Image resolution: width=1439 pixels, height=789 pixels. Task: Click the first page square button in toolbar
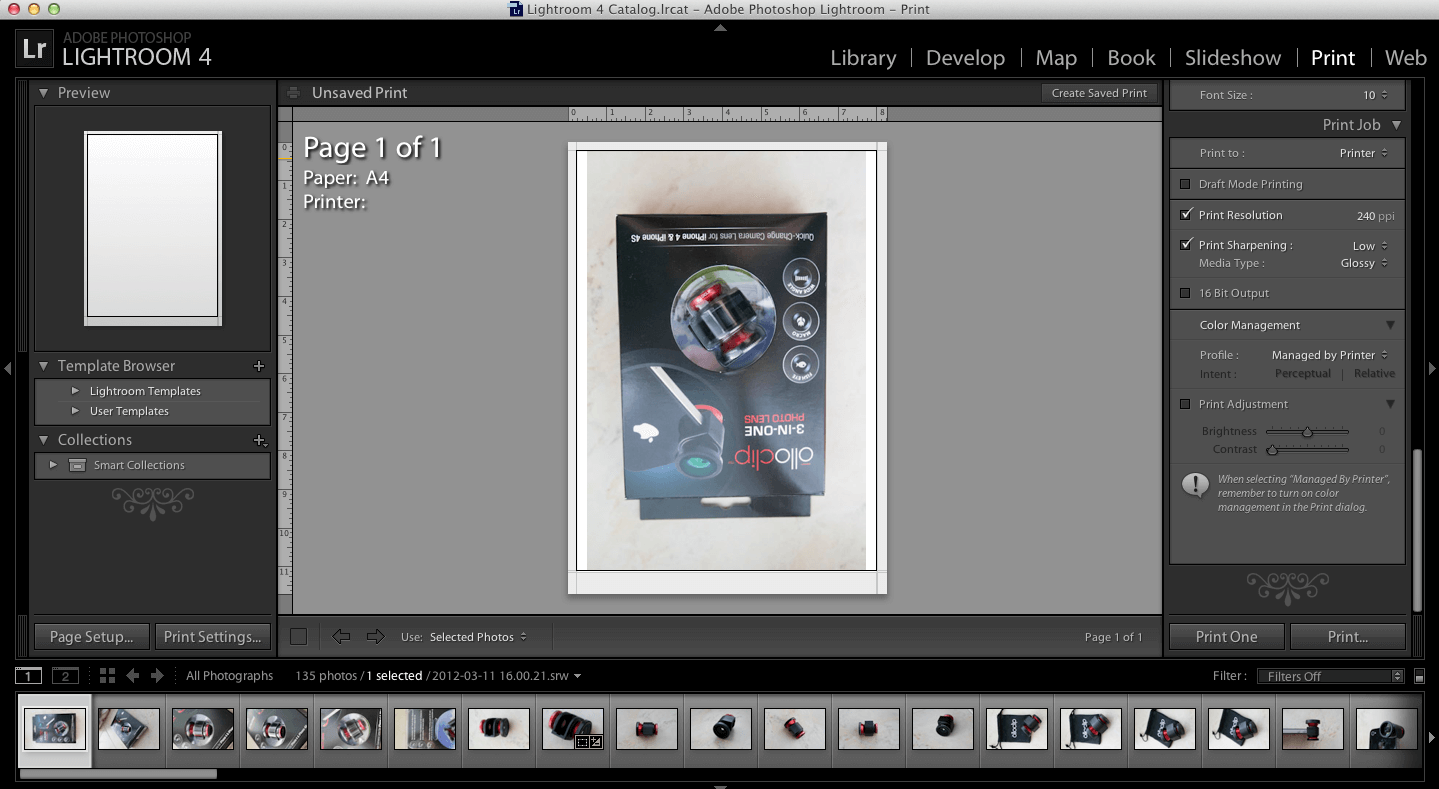point(298,636)
